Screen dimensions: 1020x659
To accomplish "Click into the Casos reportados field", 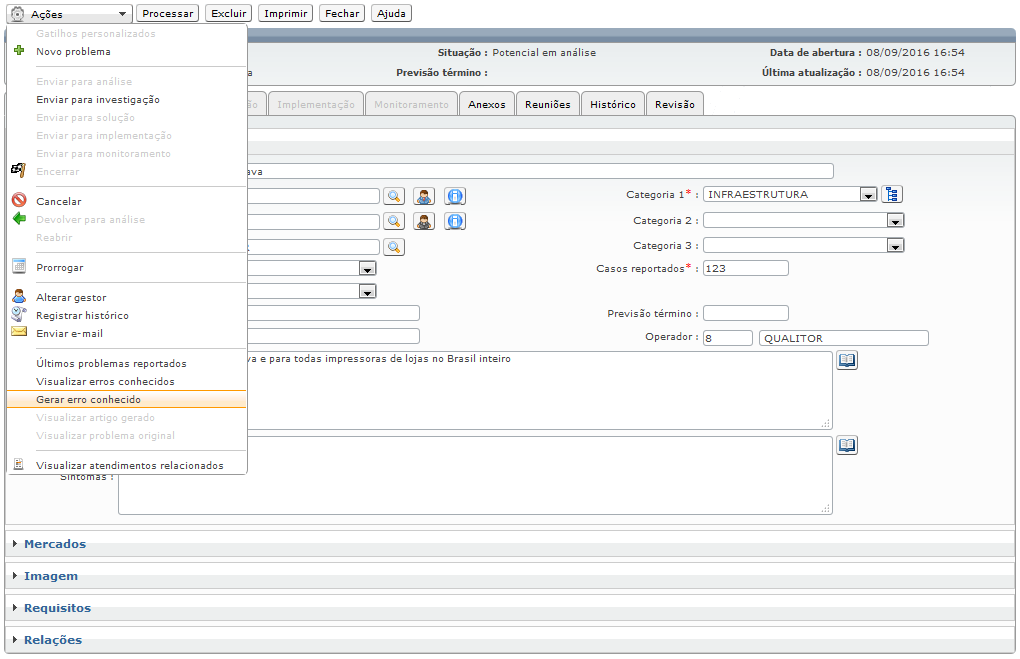I will tap(745, 268).
